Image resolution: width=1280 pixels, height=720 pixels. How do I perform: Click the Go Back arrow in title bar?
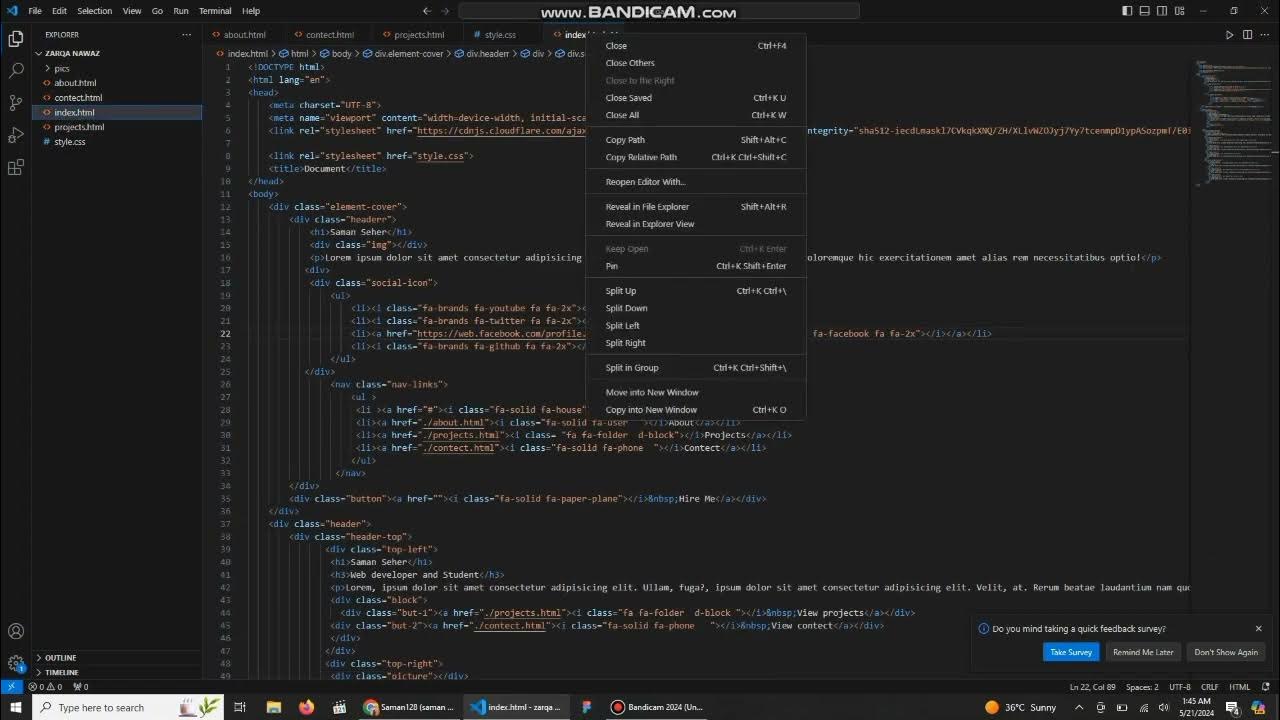click(x=427, y=11)
